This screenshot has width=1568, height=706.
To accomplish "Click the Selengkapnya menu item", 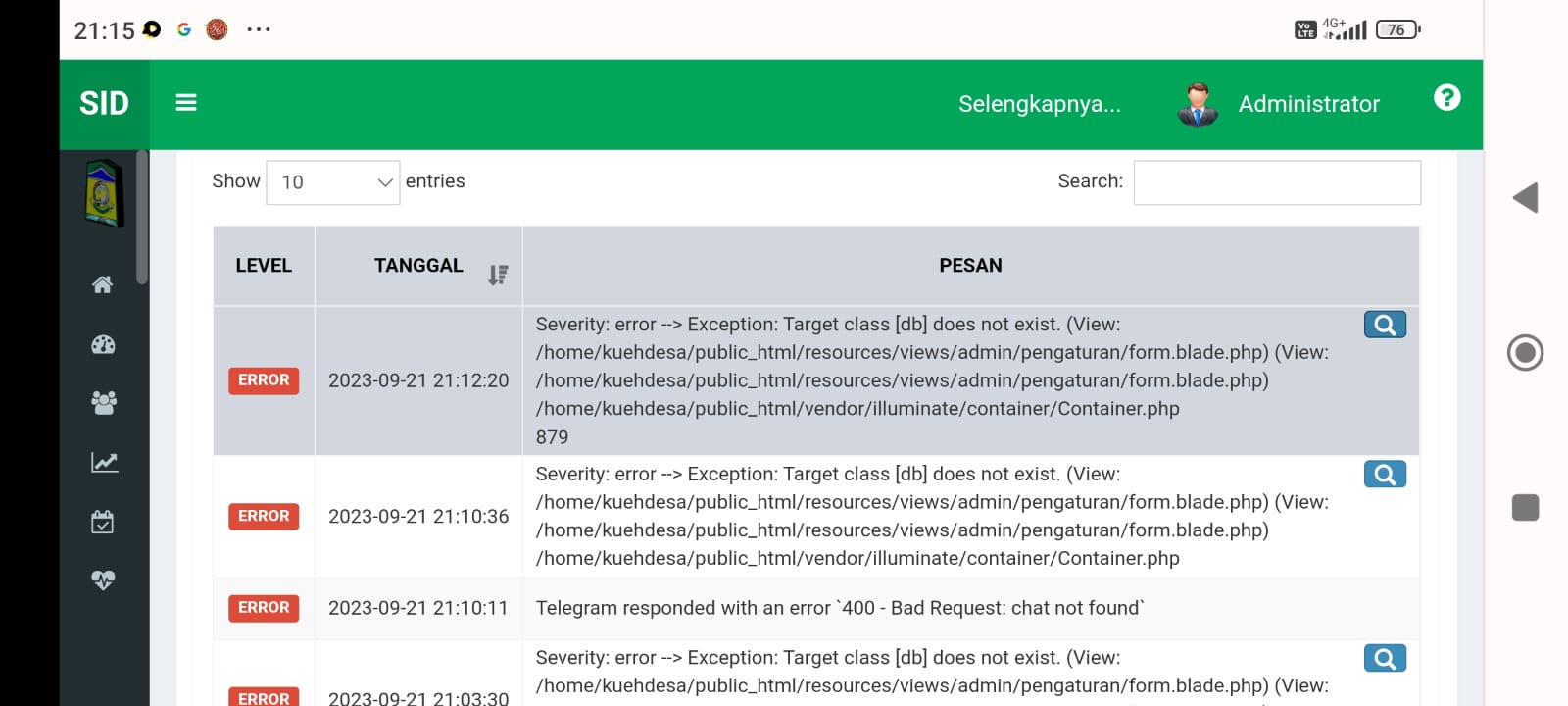I will point(1041,104).
